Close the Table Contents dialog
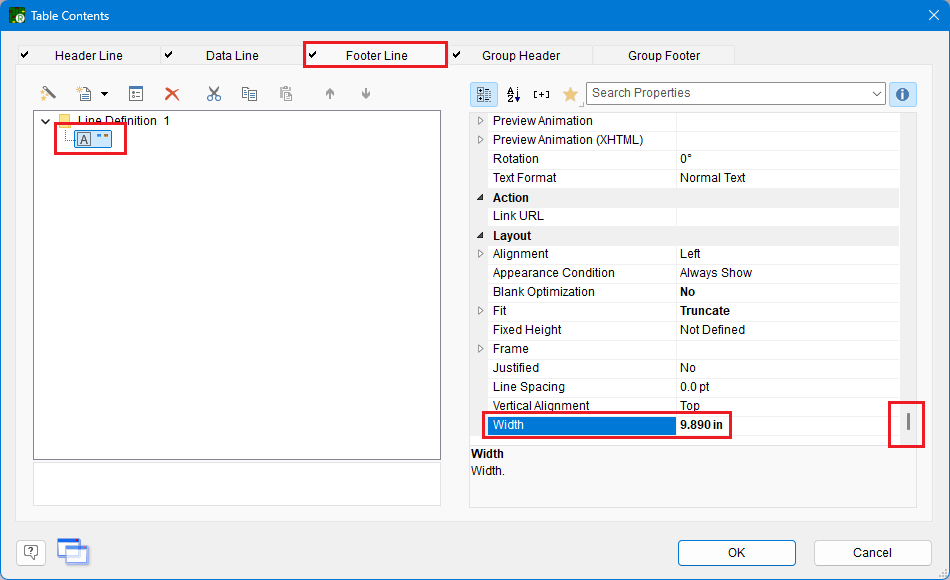 (x=934, y=15)
